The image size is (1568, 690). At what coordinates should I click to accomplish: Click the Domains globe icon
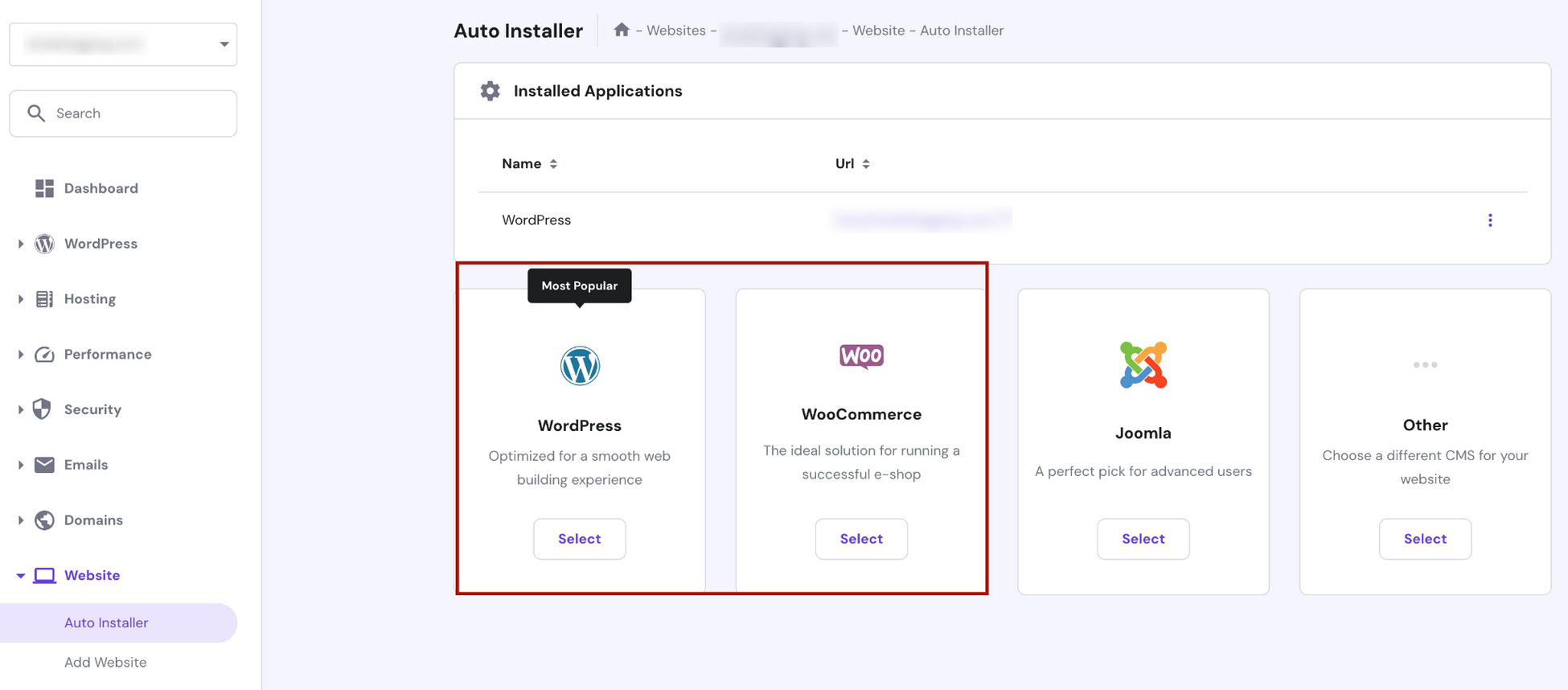click(x=44, y=520)
